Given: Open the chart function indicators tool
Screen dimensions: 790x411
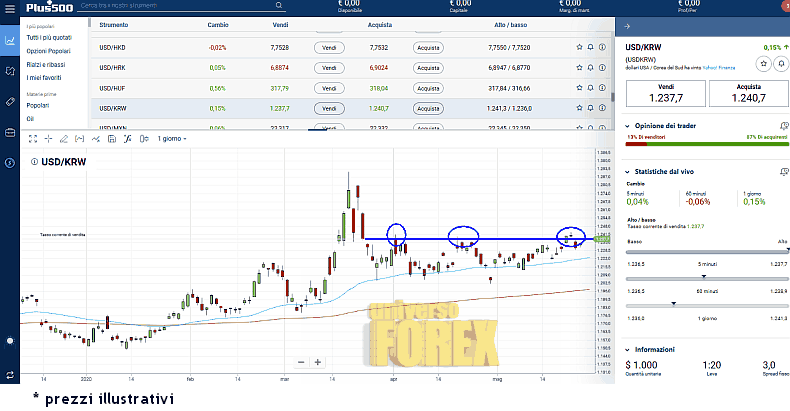Looking at the screenshot, I should click(127, 139).
